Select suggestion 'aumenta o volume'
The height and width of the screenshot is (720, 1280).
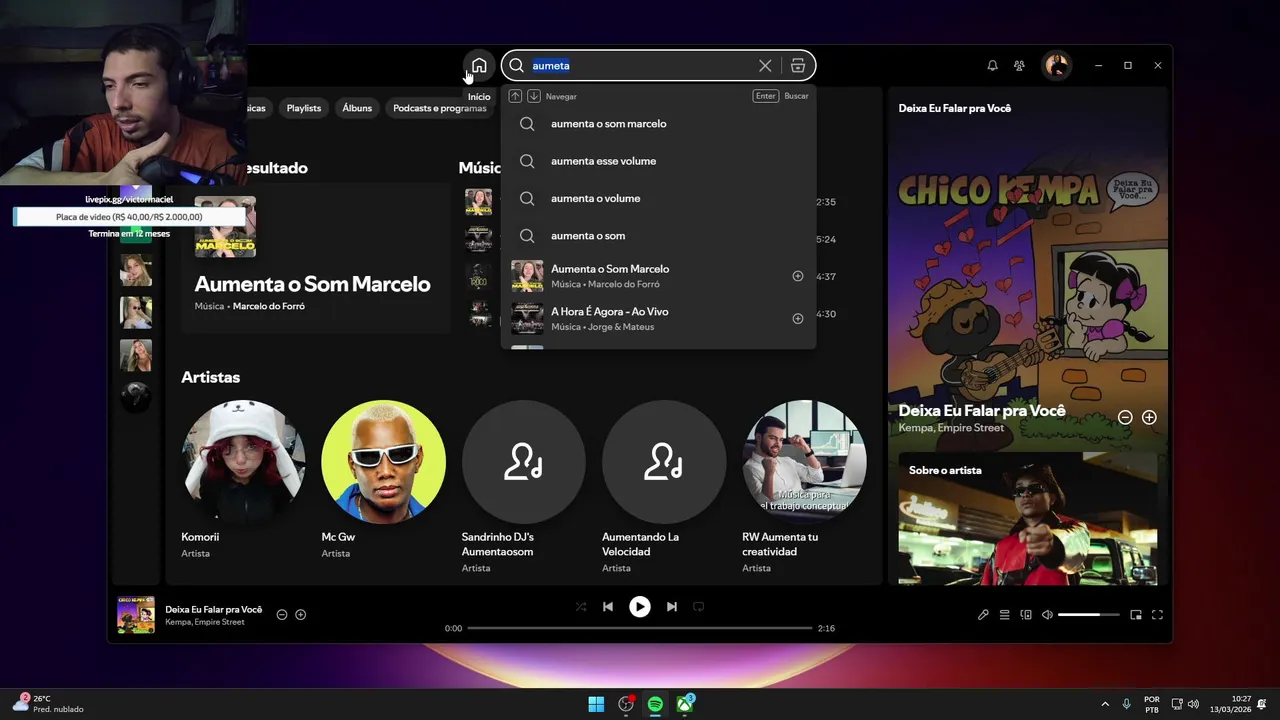click(658, 198)
